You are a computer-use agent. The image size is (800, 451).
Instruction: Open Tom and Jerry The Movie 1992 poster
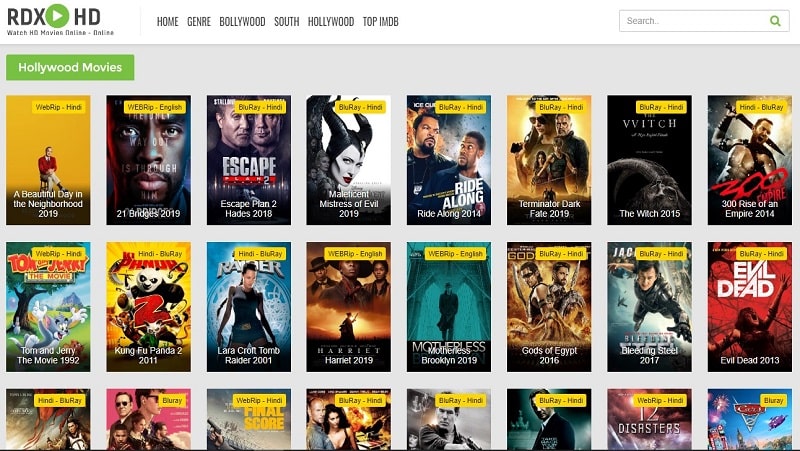48,307
